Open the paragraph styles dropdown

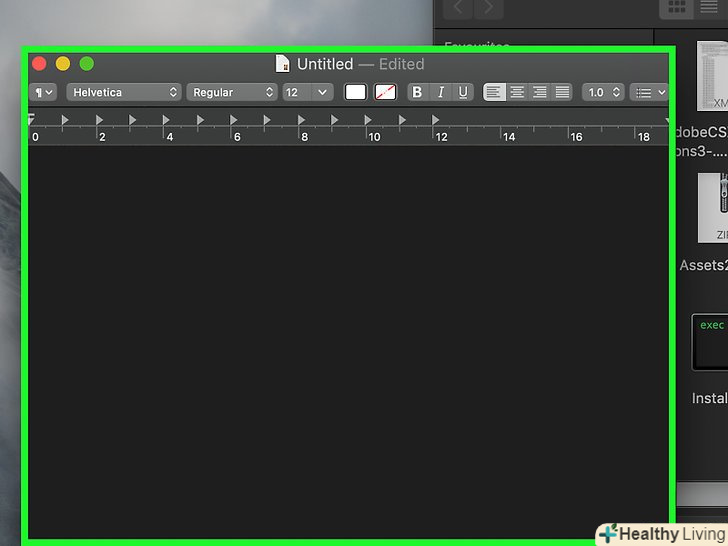[44, 92]
